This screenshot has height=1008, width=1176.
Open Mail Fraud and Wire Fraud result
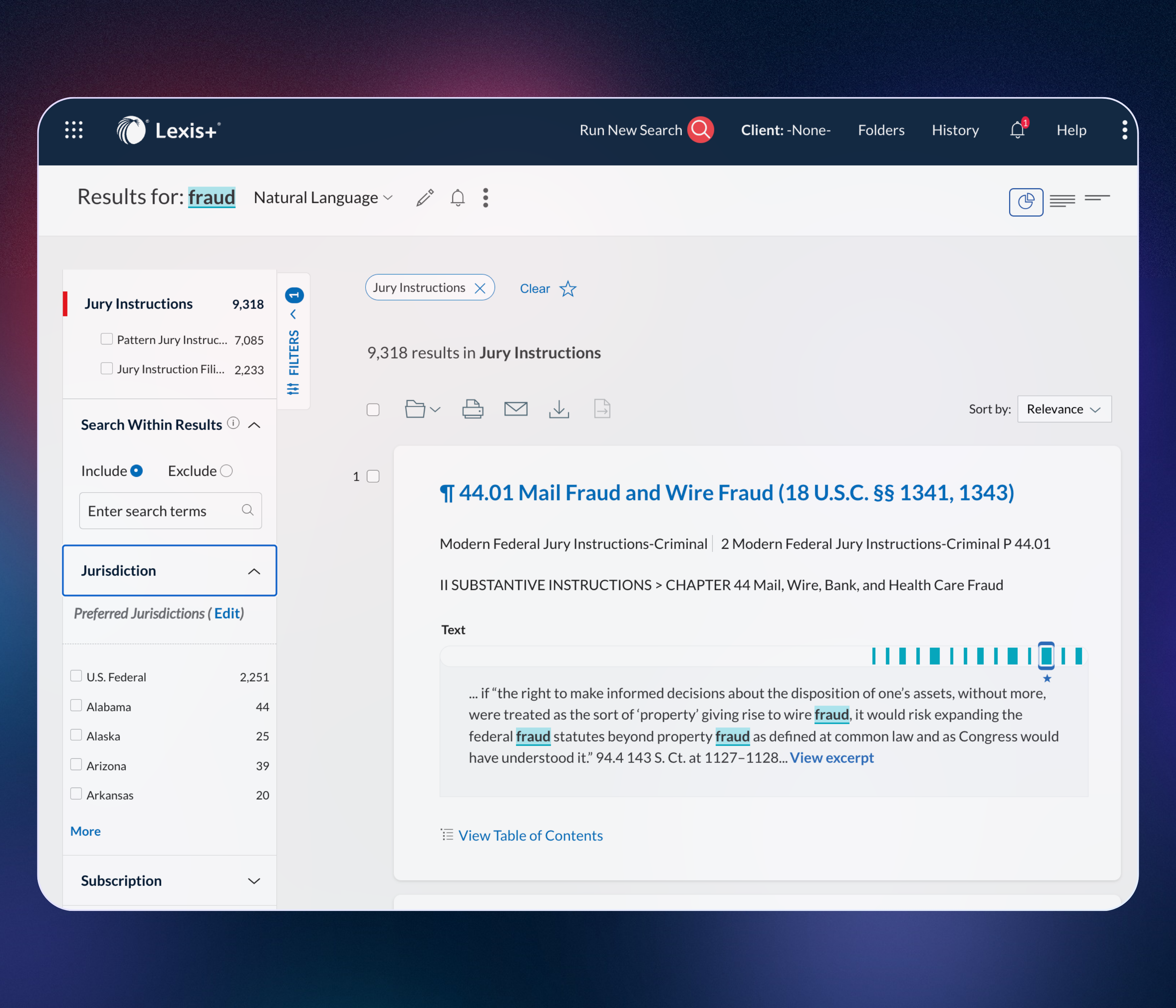point(727,493)
